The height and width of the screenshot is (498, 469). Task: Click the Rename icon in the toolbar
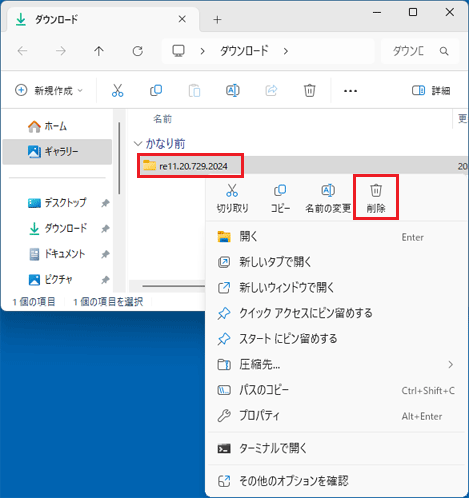pyautogui.click(x=233, y=90)
